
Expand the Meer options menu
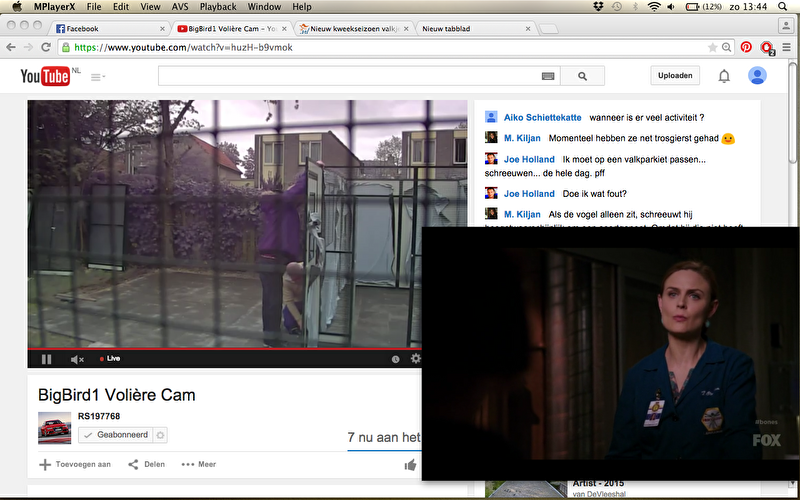click(x=198, y=464)
